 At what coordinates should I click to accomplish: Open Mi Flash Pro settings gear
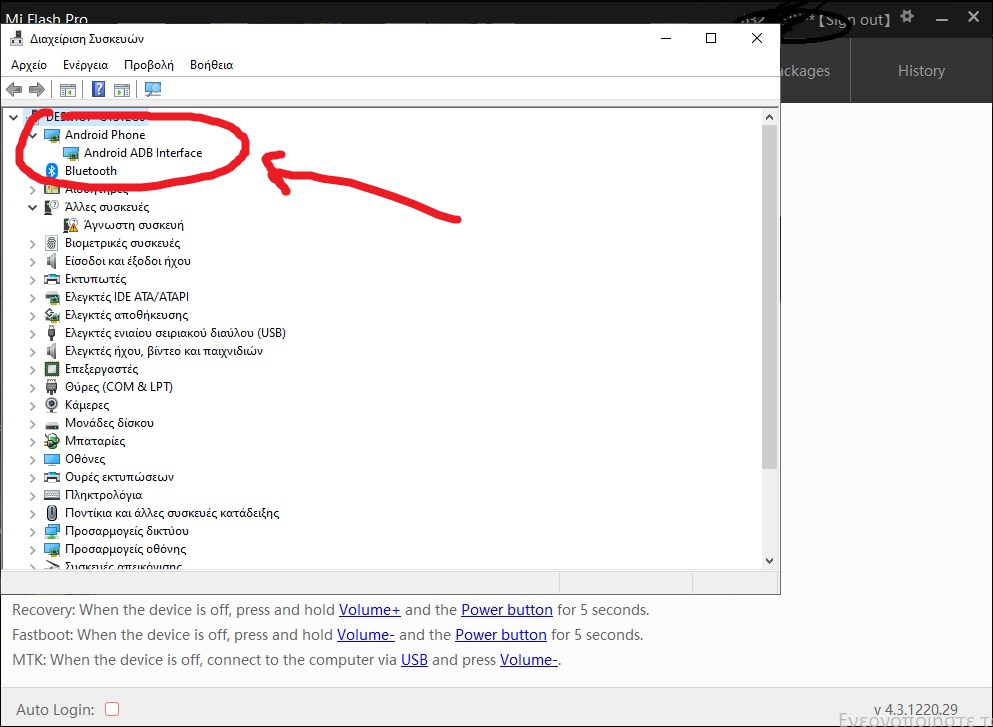tap(907, 17)
